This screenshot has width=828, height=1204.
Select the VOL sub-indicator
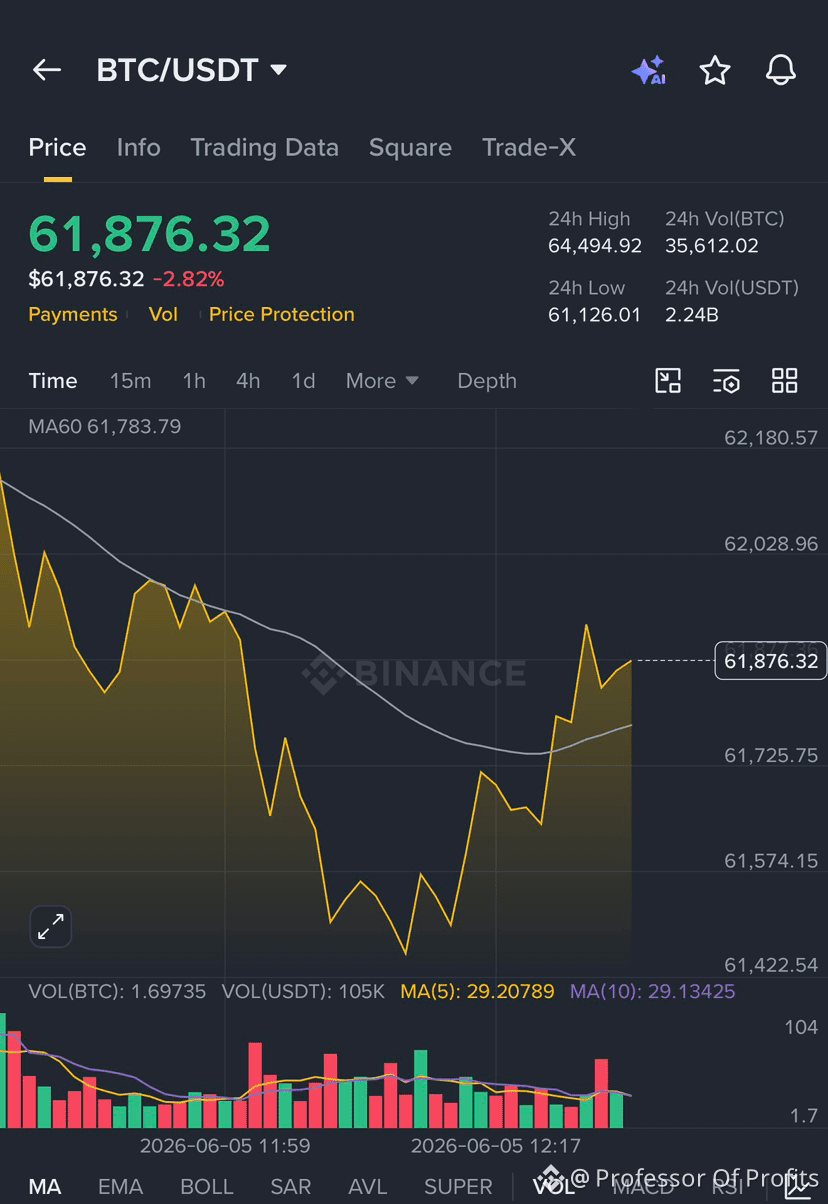point(554,1187)
